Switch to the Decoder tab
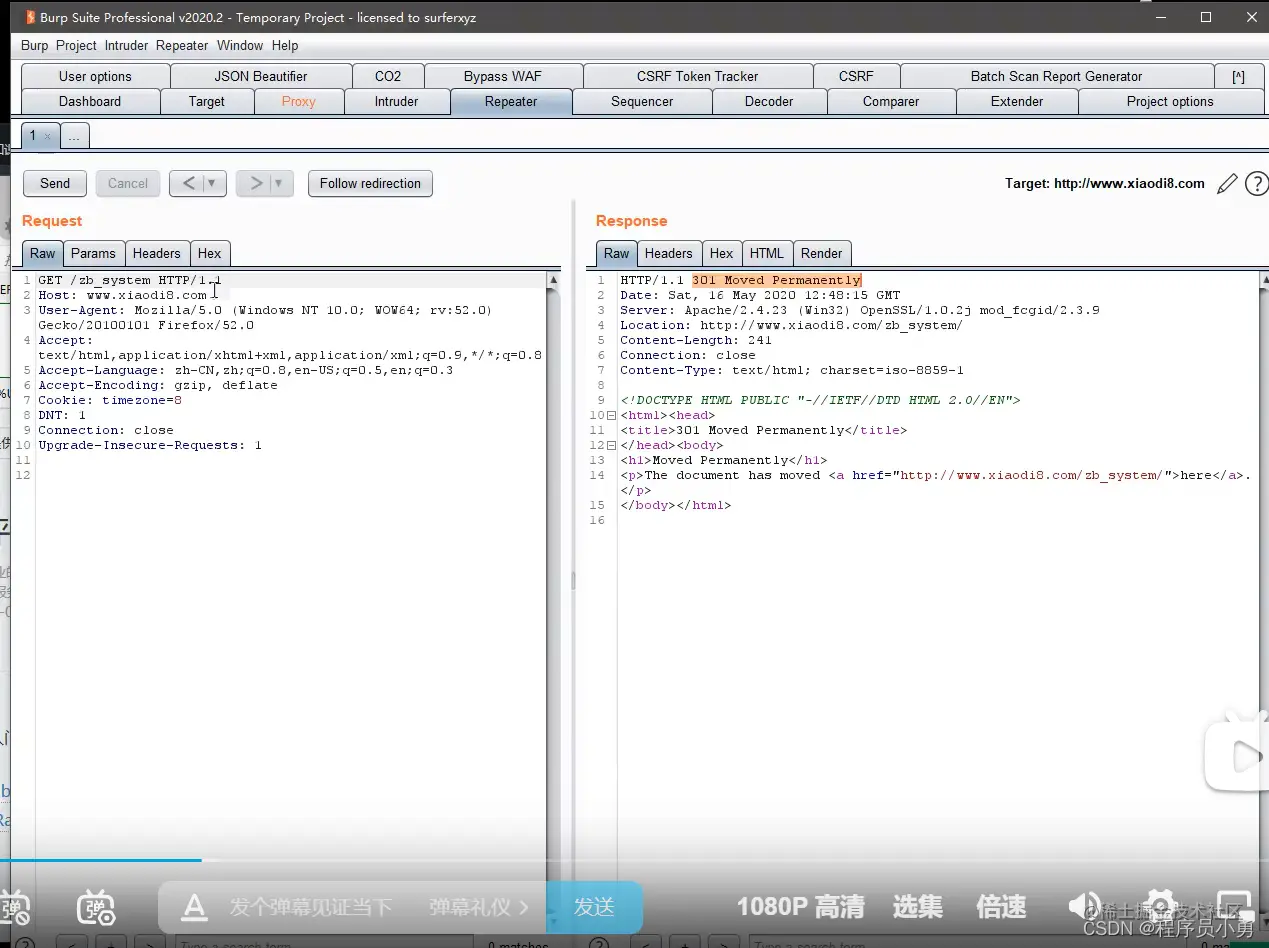The height and width of the screenshot is (948, 1269). tap(769, 101)
